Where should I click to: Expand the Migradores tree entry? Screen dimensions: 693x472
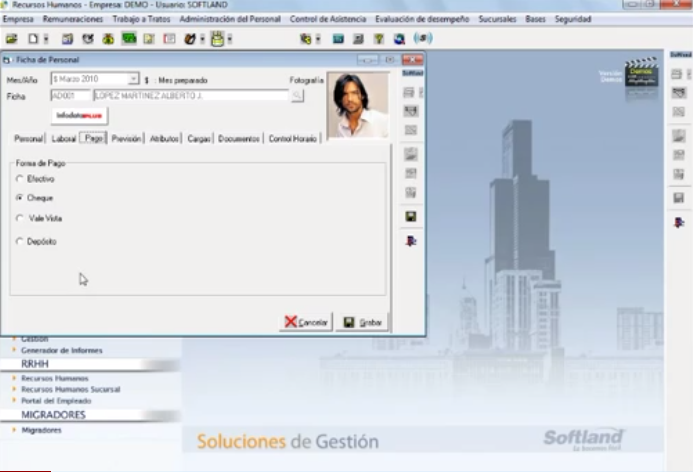click(x=14, y=430)
